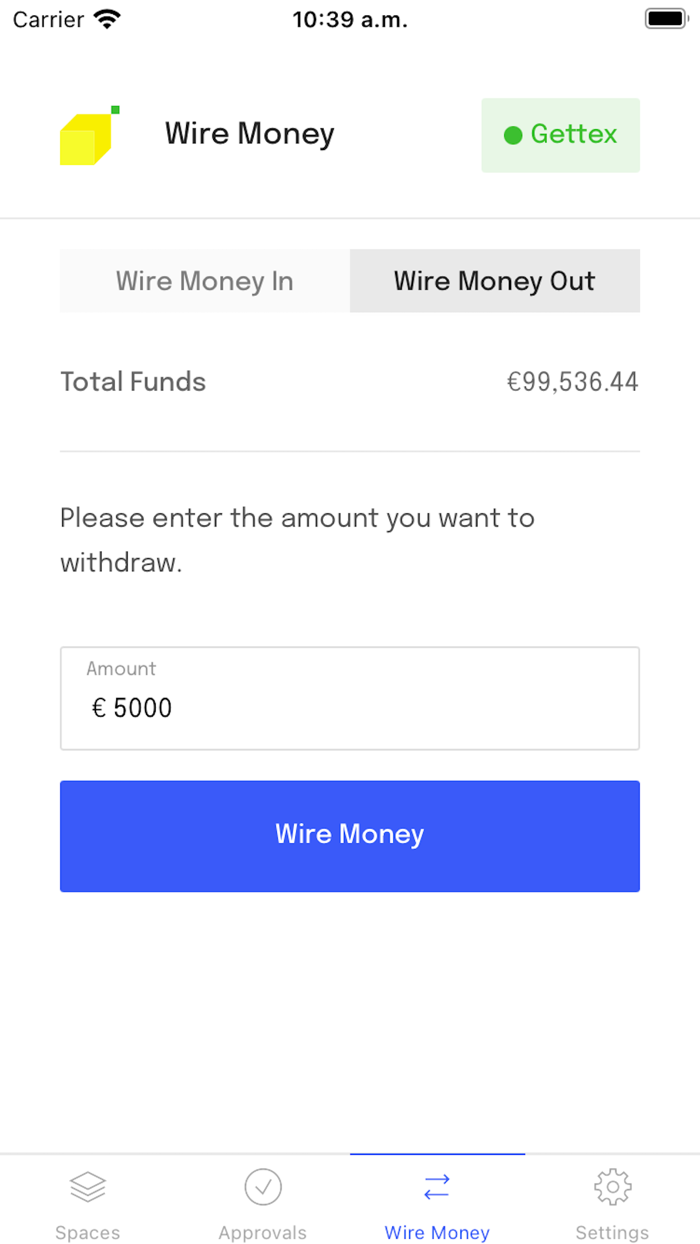The image size is (700, 1244).
Task: Tap the Approvals checkmark icon
Action: point(263,1187)
